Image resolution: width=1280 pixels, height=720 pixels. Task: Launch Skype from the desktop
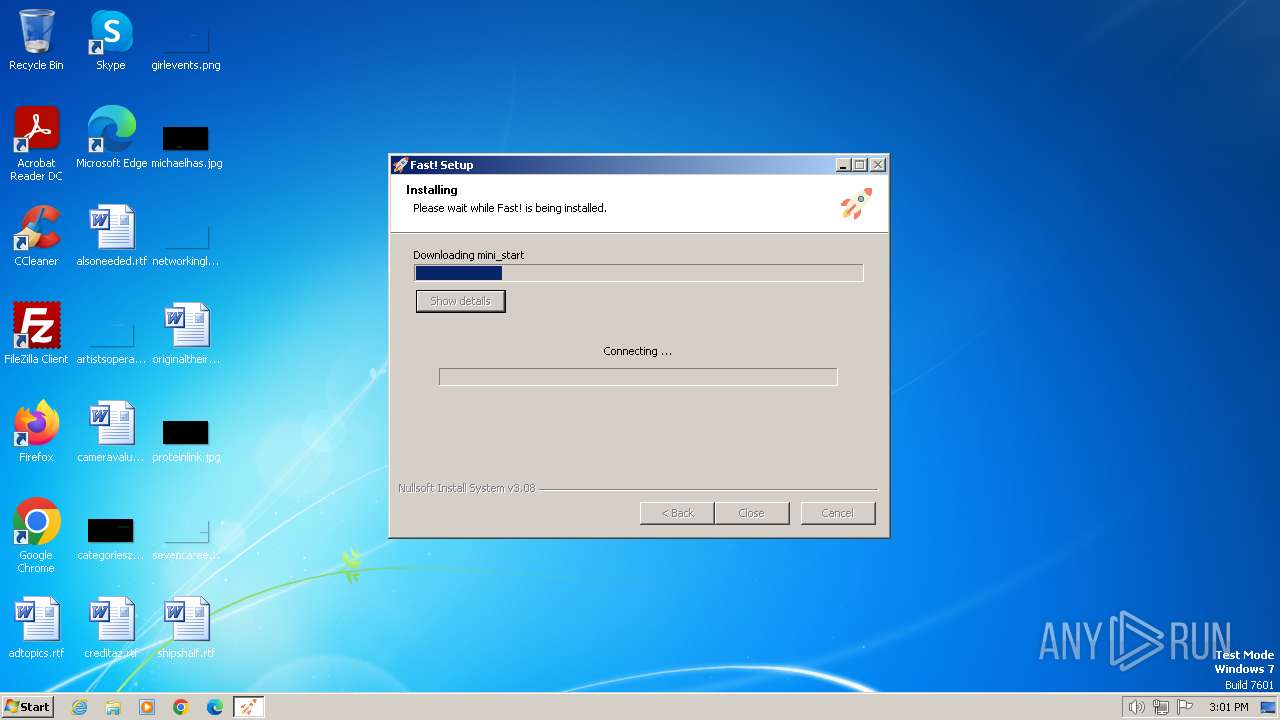coord(110,40)
